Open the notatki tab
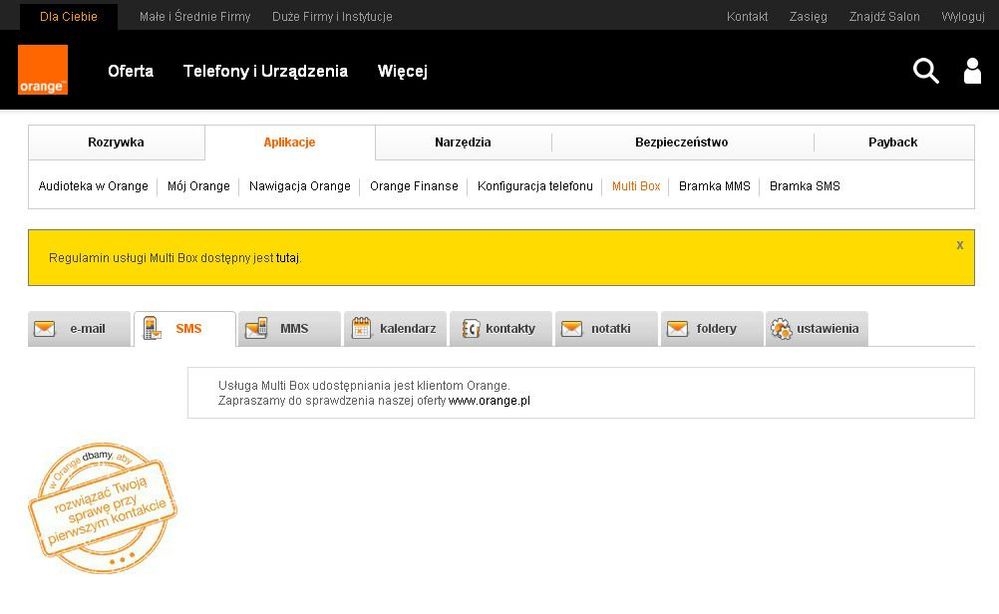 (x=607, y=329)
